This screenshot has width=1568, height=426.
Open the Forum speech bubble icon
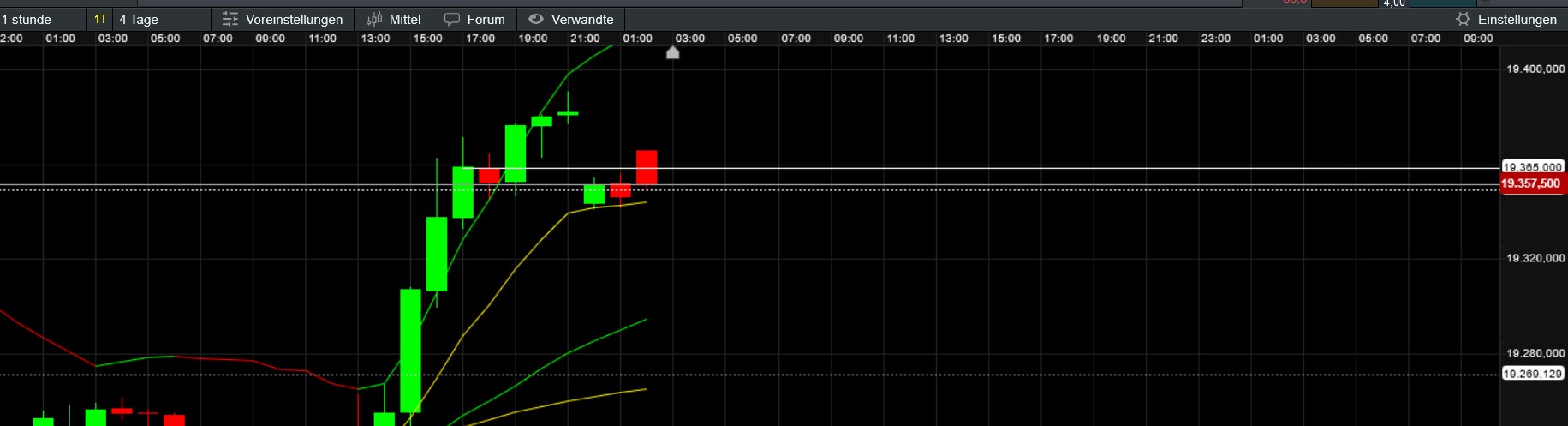[452, 19]
